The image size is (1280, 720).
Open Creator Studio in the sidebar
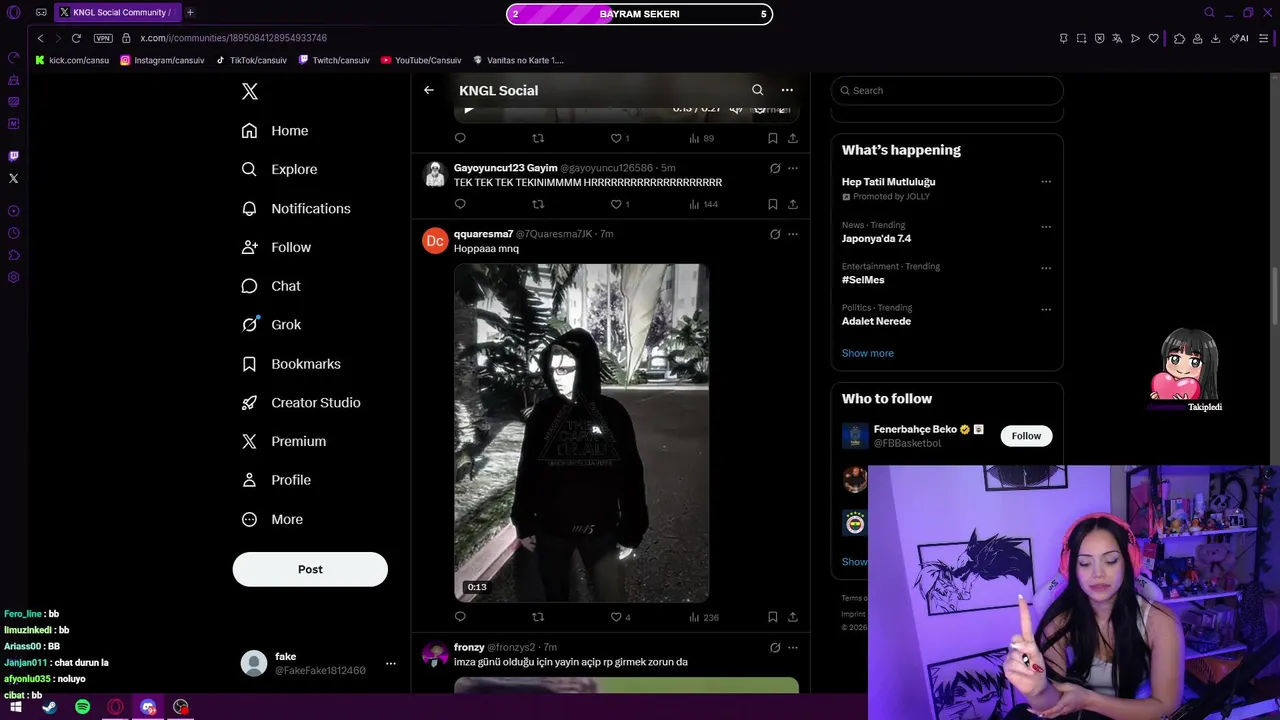[301, 403]
